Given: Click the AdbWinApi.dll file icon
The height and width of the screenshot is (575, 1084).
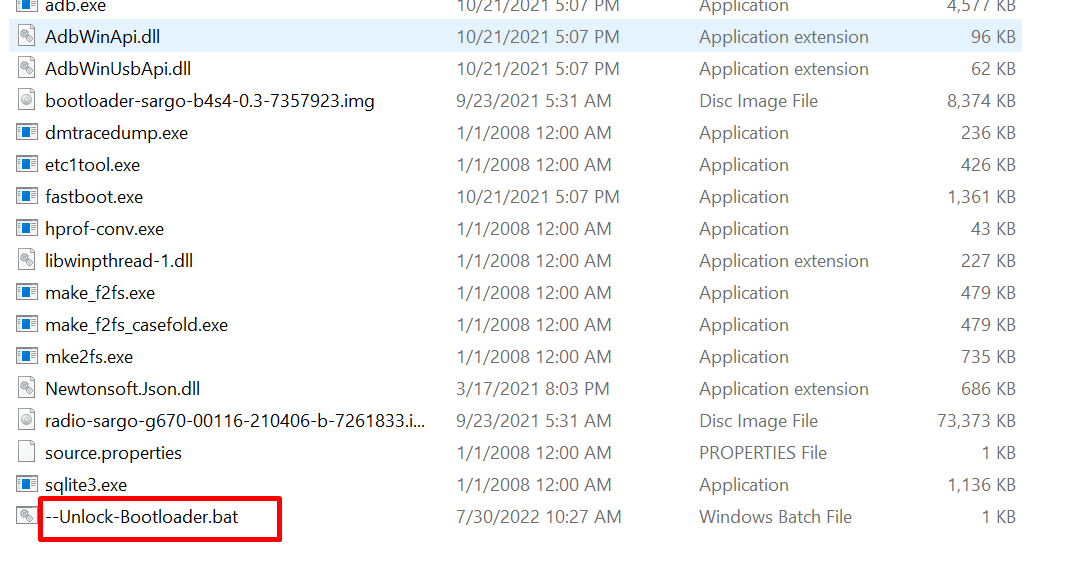Looking at the screenshot, I should [27, 37].
